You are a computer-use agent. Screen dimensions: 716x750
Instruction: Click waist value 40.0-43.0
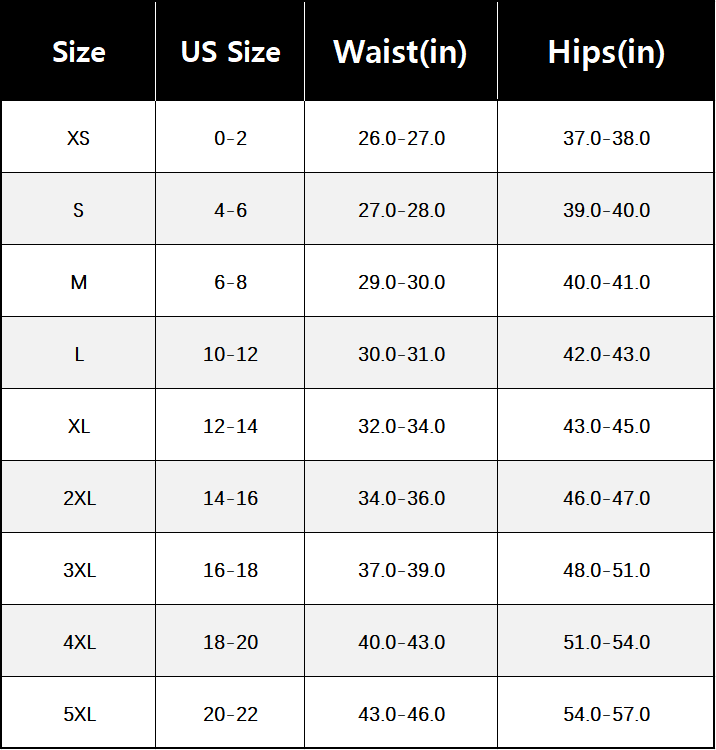(x=401, y=642)
